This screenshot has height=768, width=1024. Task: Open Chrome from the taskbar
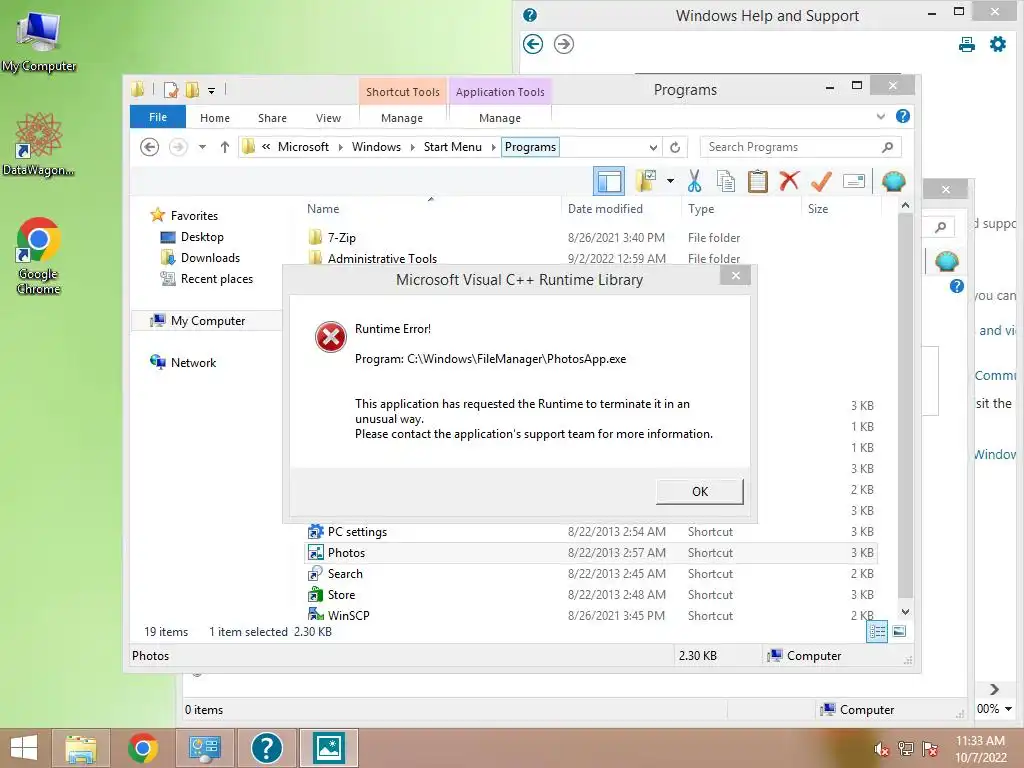142,748
